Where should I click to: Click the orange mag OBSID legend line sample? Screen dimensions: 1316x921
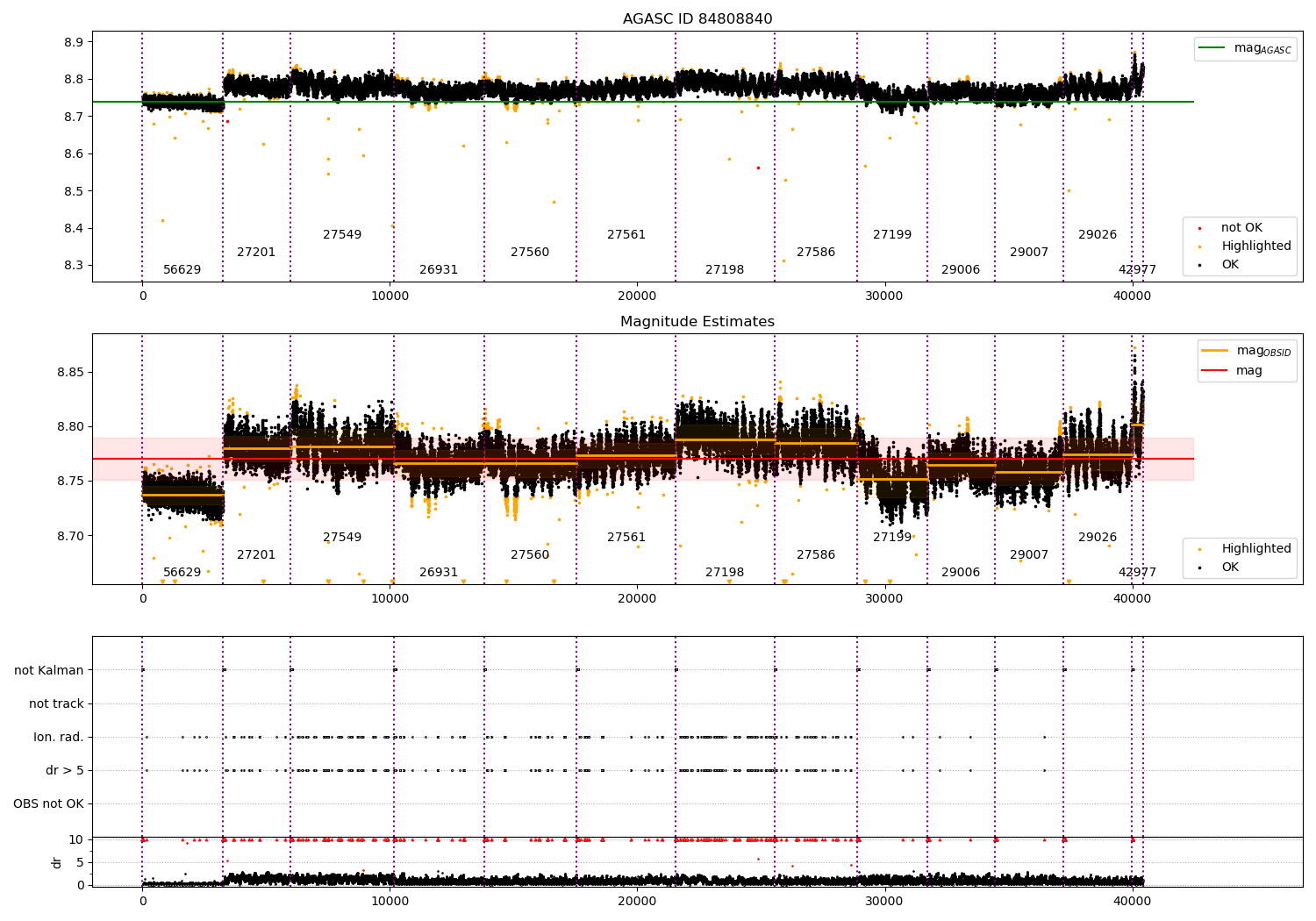click(1215, 351)
